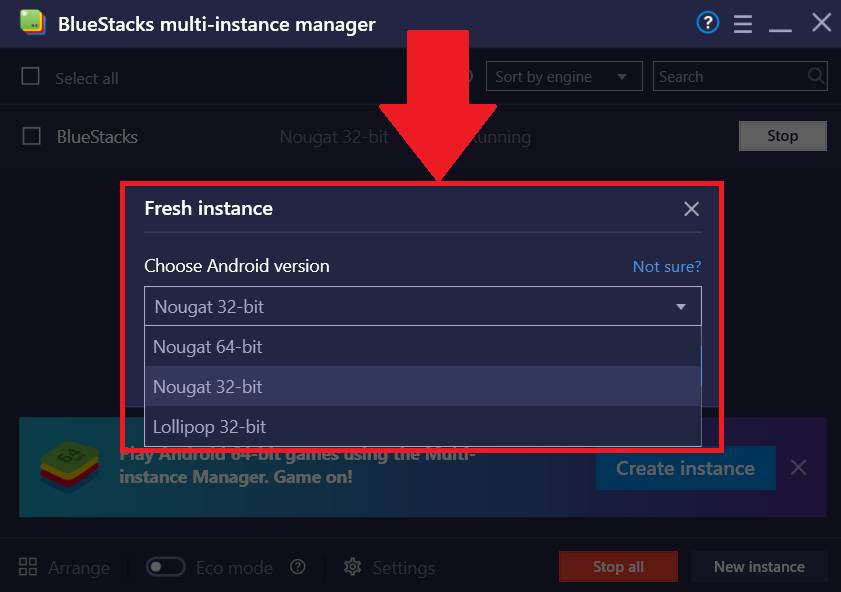
Task: Click the Stop all button
Action: click(x=618, y=567)
